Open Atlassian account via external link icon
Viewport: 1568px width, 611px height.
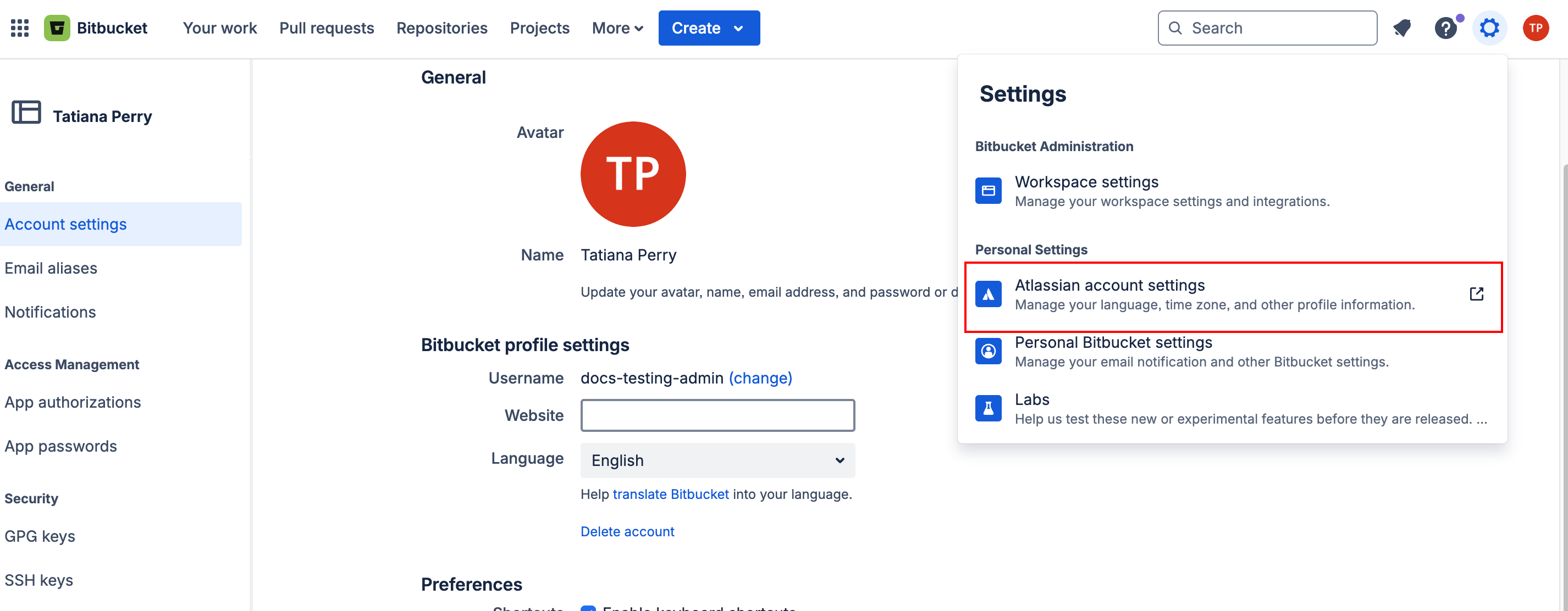(1477, 293)
